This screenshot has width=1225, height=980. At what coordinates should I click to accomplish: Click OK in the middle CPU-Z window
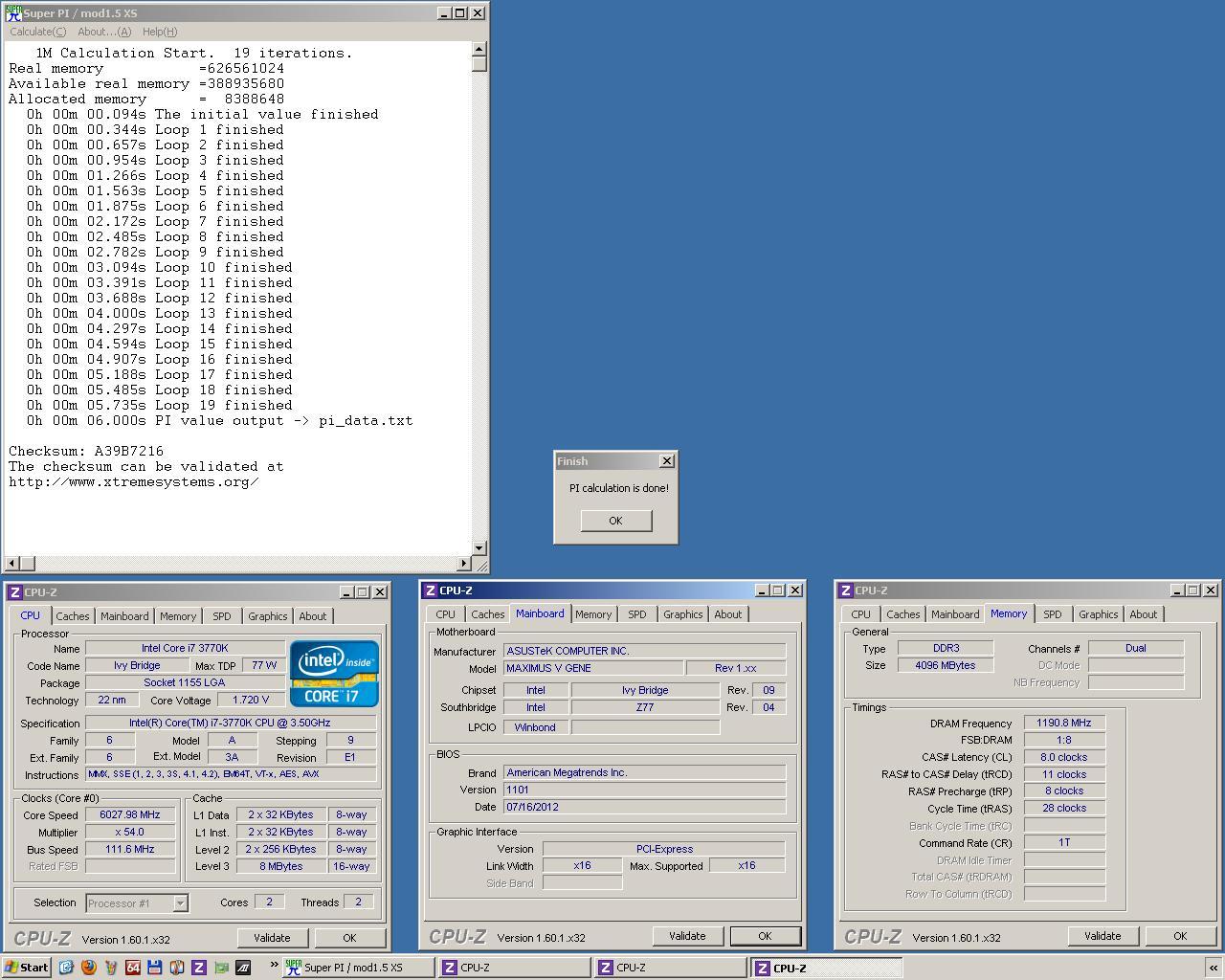pyautogui.click(x=765, y=936)
